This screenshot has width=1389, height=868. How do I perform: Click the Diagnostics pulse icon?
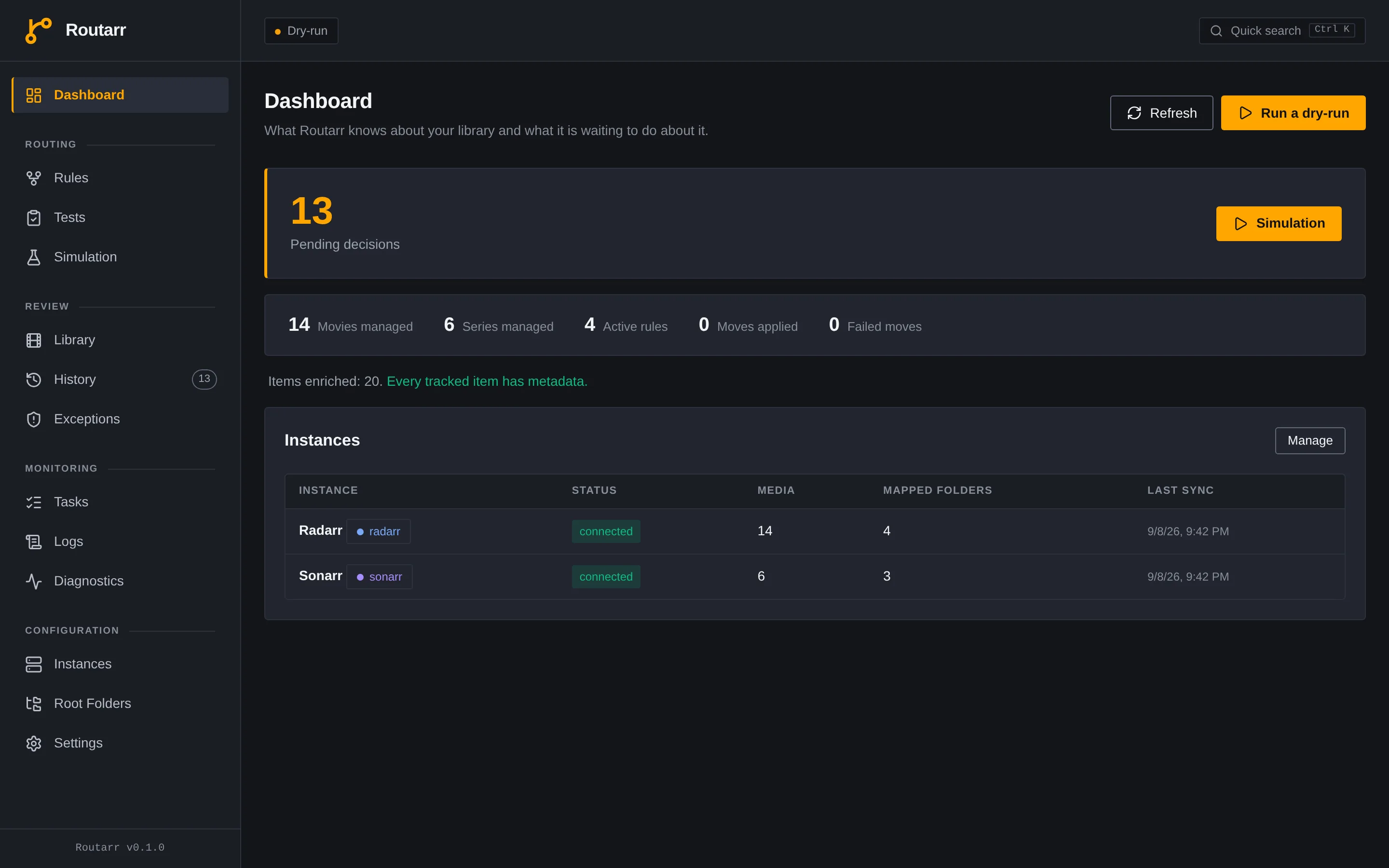click(x=34, y=581)
